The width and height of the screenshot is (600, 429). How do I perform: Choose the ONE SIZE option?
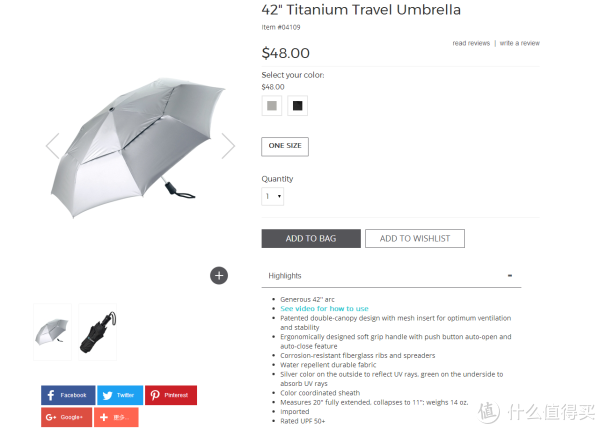click(x=285, y=147)
